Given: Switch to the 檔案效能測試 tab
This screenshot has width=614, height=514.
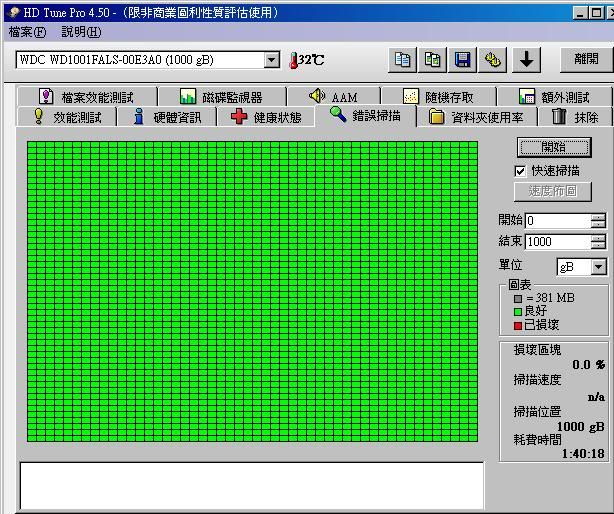Looking at the screenshot, I should pos(87,96).
